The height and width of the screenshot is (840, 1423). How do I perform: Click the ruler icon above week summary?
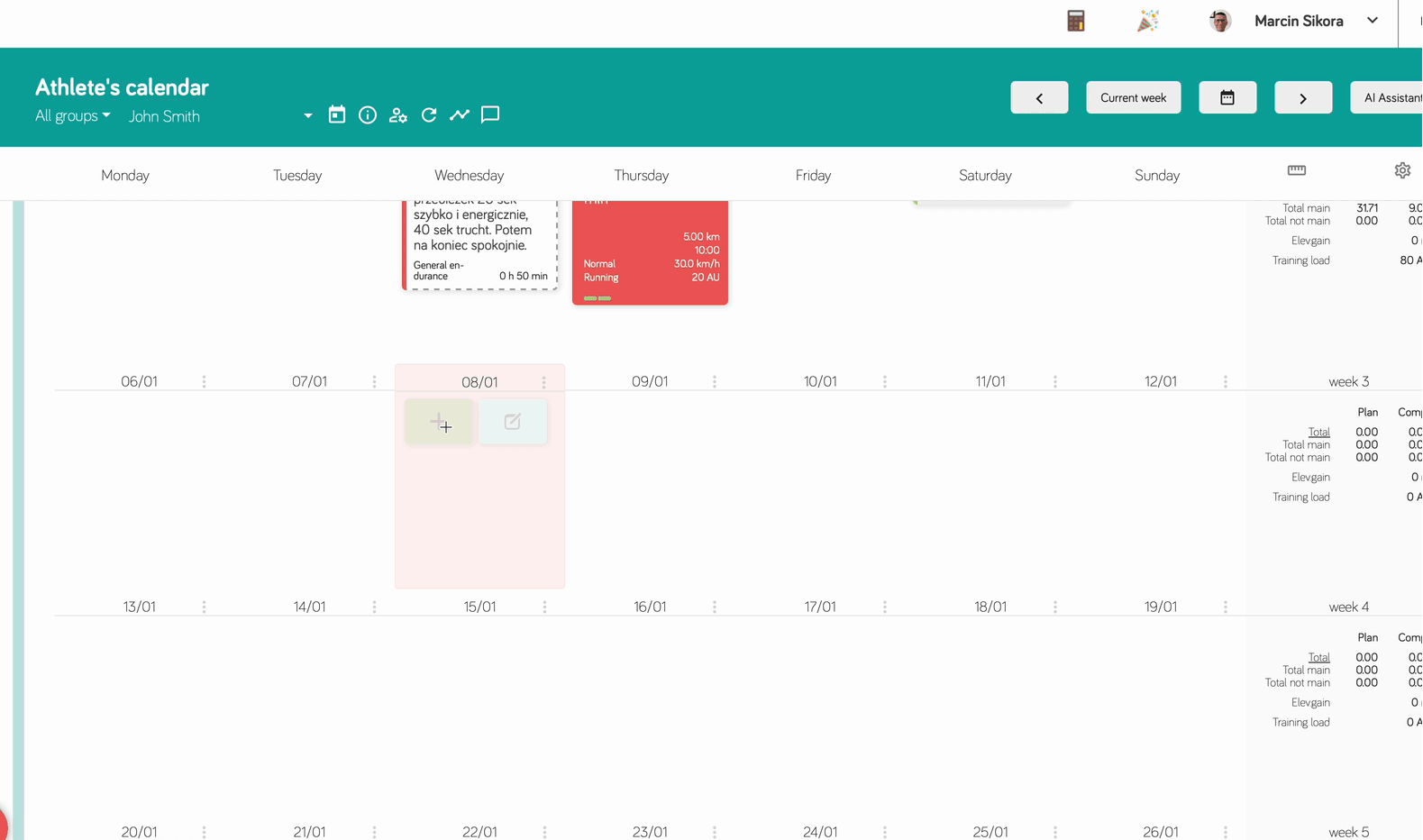click(1296, 170)
